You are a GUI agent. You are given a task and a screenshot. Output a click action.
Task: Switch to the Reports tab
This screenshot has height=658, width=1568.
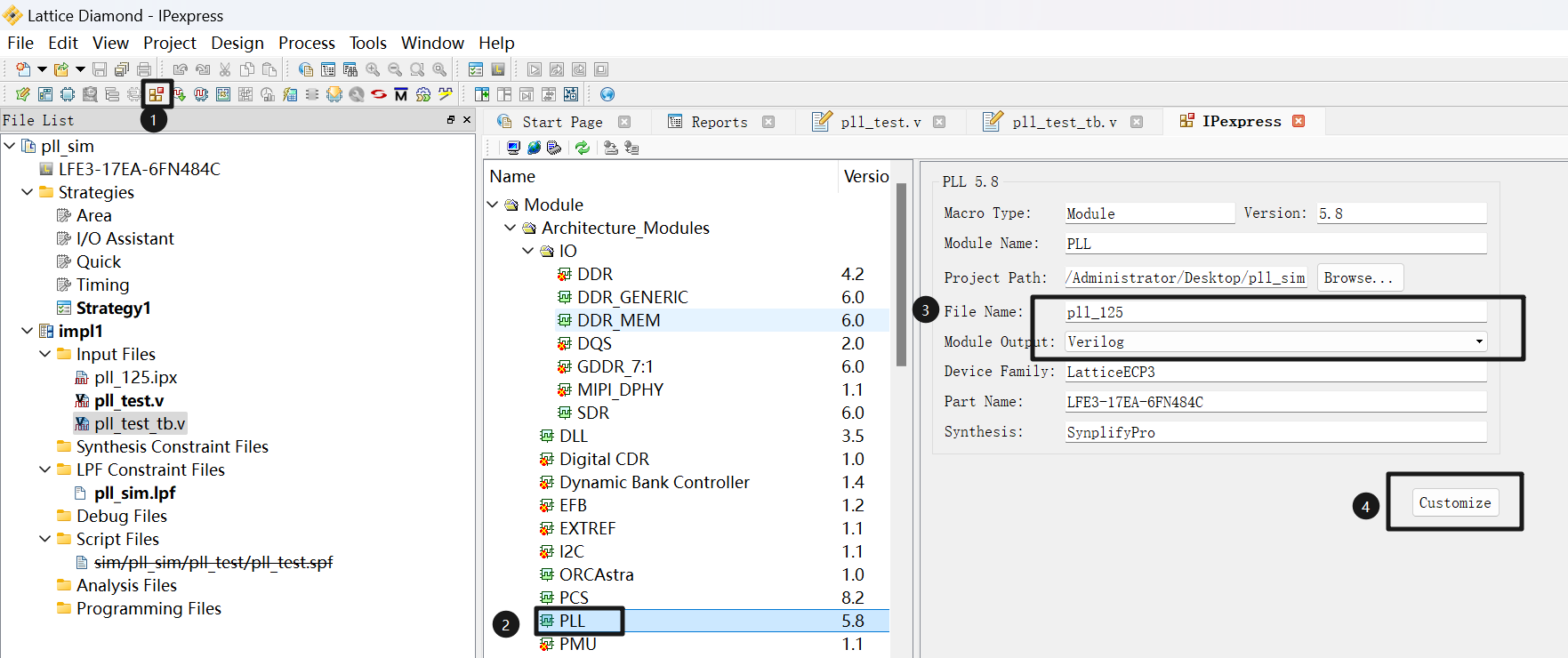coord(720,122)
